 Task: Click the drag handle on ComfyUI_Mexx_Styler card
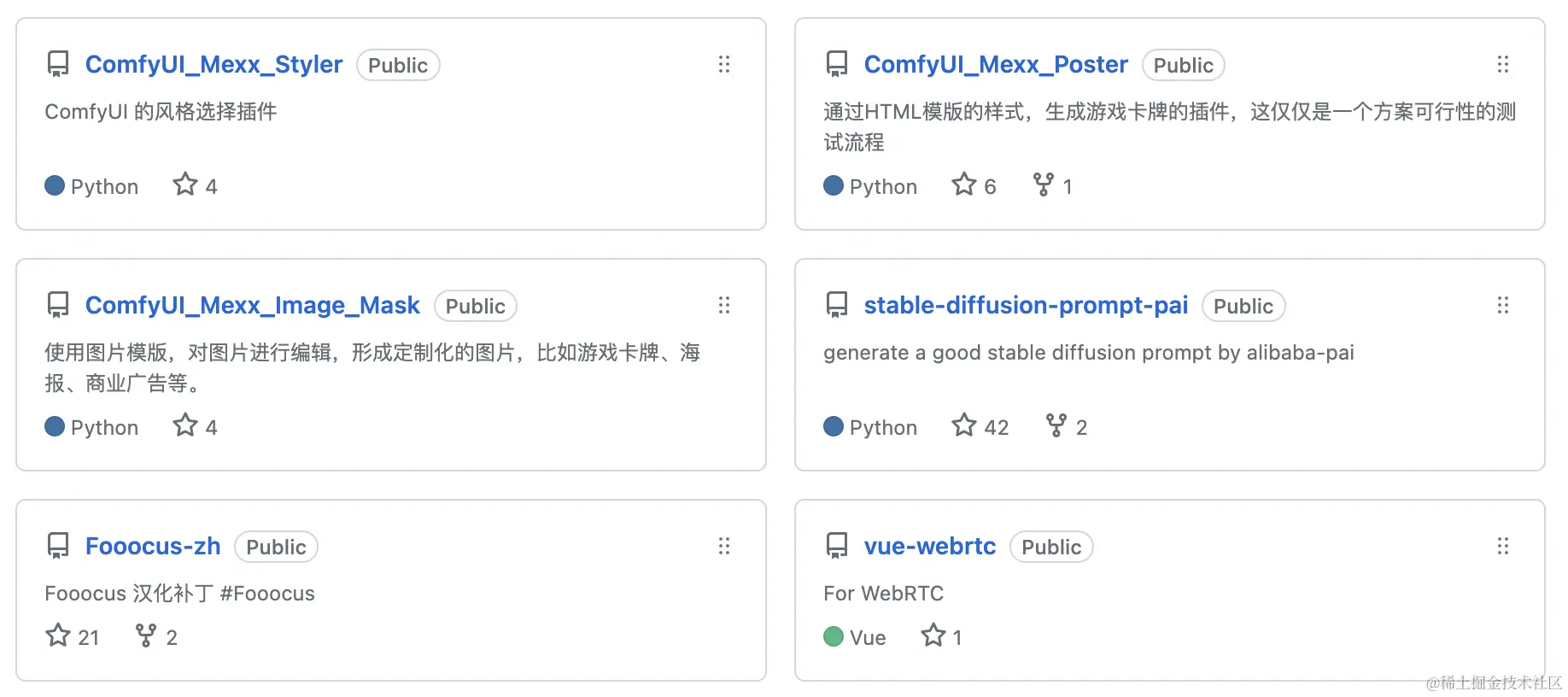tap(724, 65)
